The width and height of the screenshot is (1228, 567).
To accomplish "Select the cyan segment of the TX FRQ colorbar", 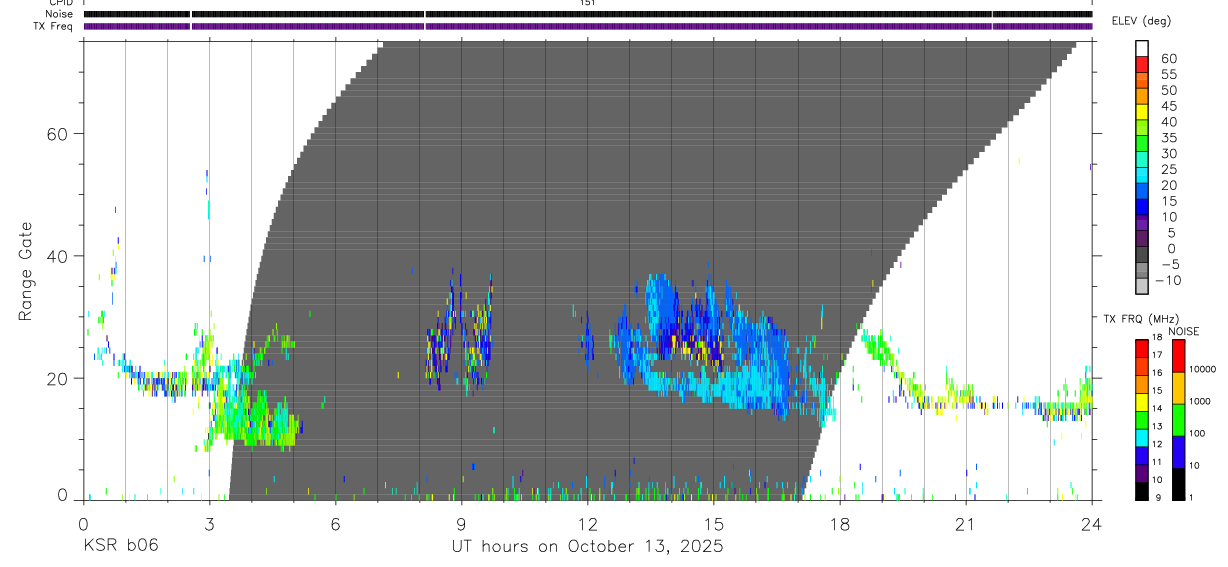I will click(x=1141, y=436).
